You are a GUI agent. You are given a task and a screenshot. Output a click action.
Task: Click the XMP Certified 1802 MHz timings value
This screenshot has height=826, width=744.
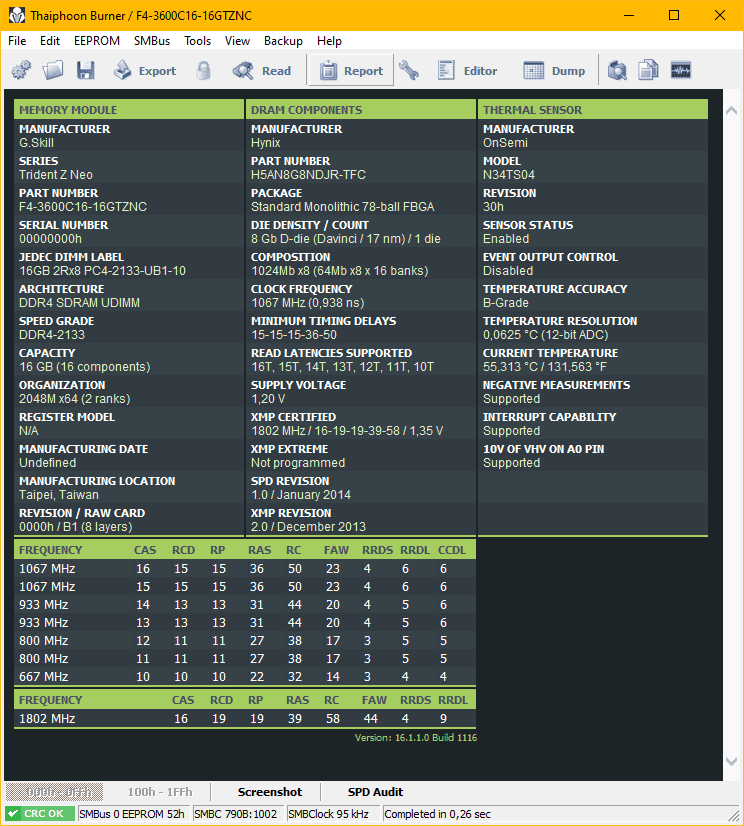point(347,430)
